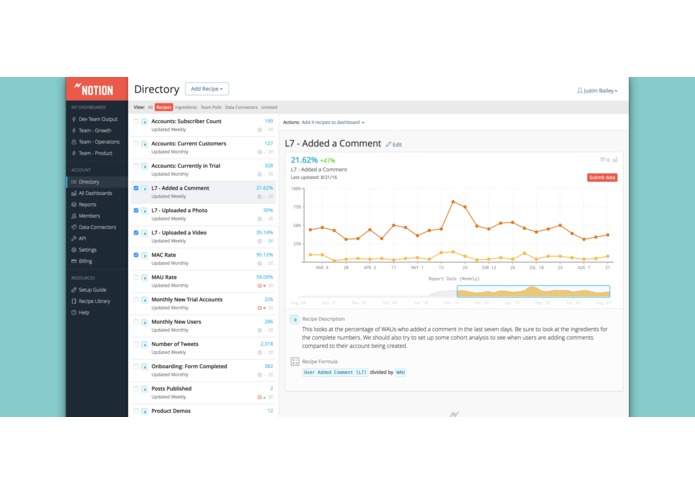This screenshot has height=494, width=695.
Task: Select All view filter
Action: tap(150, 107)
